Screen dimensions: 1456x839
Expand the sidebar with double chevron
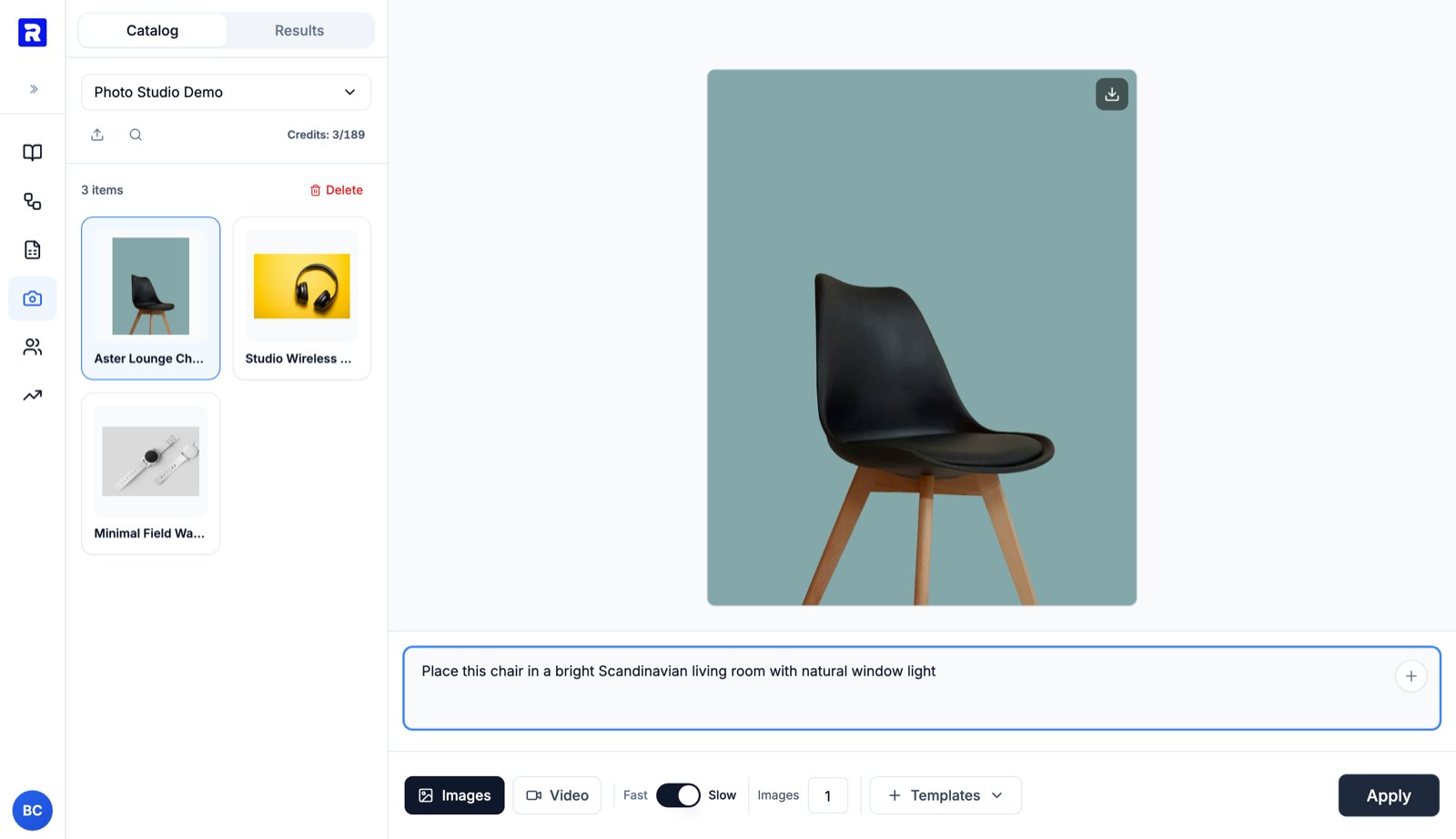[x=34, y=89]
